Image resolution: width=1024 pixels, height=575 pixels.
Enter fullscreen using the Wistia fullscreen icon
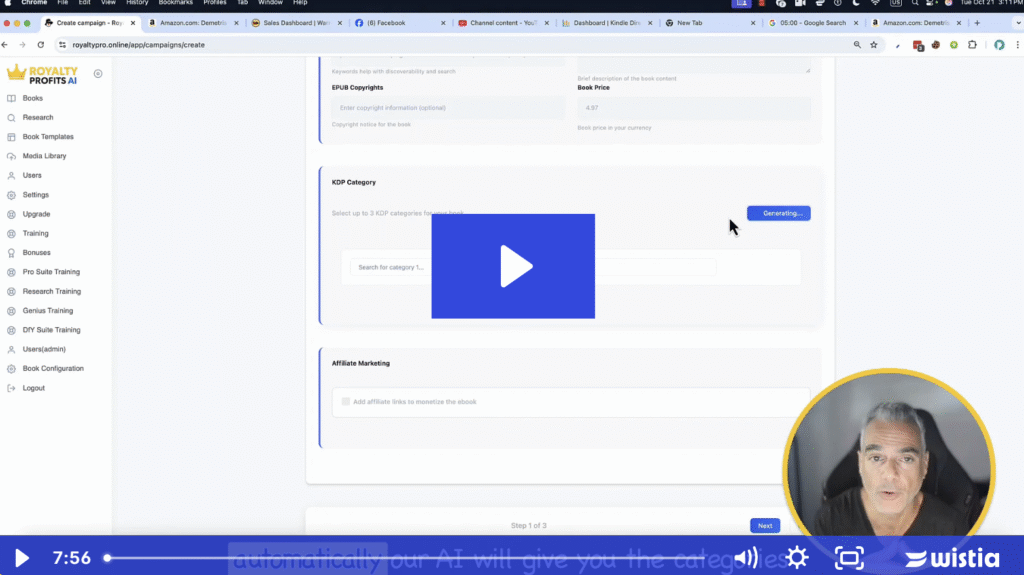coord(849,557)
